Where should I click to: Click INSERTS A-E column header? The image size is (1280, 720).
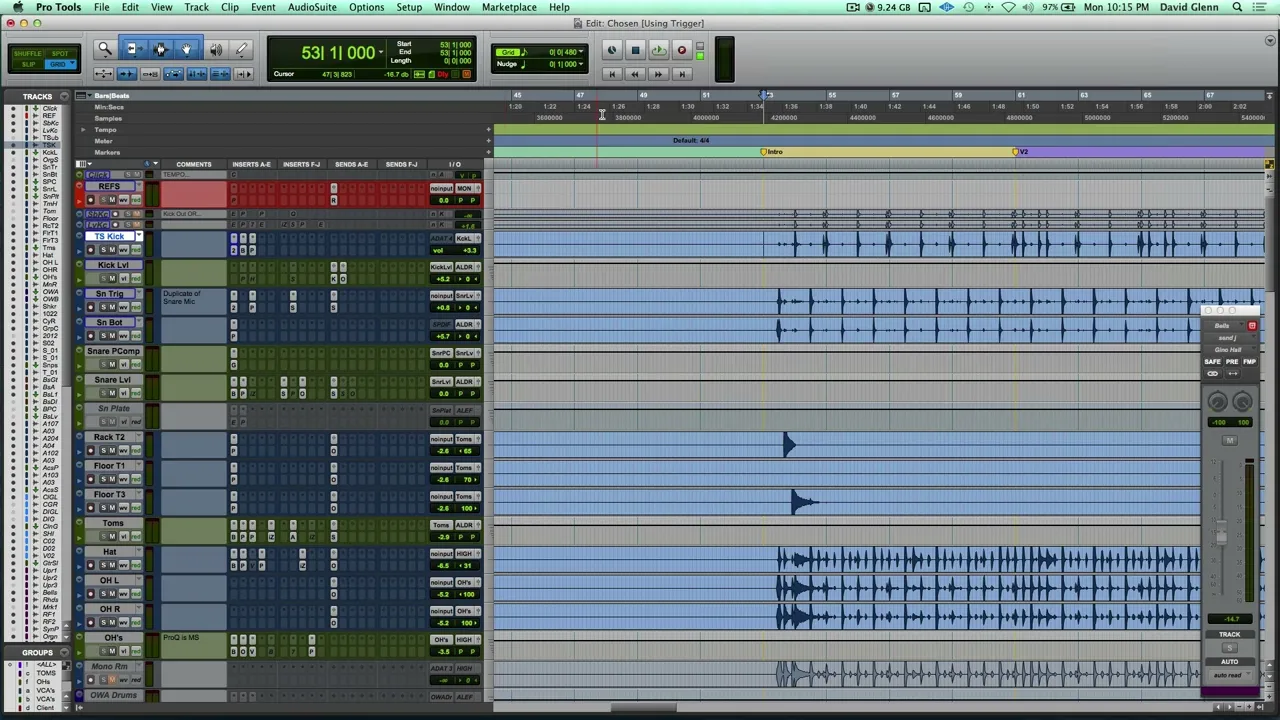point(251,164)
